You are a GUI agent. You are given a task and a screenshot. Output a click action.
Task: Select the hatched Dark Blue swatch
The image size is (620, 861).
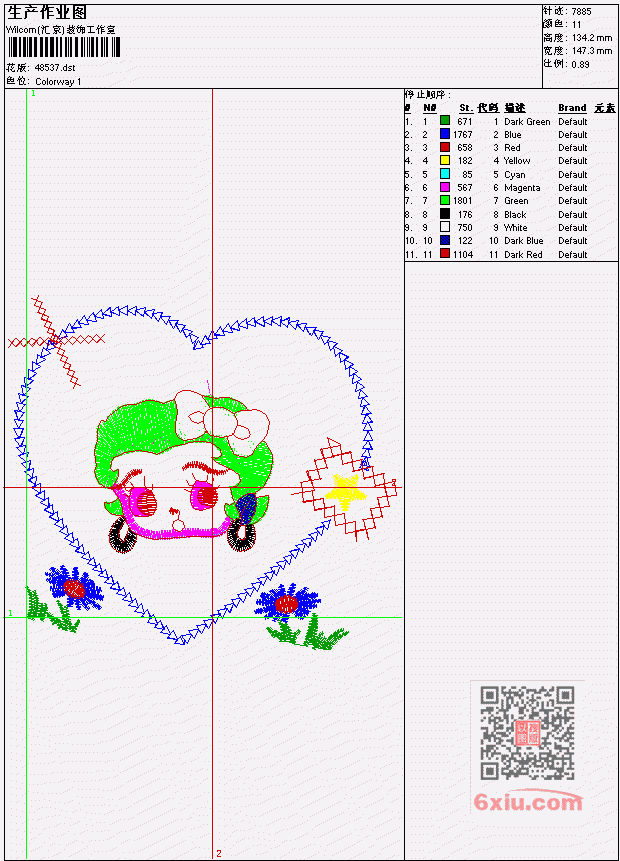(x=445, y=241)
